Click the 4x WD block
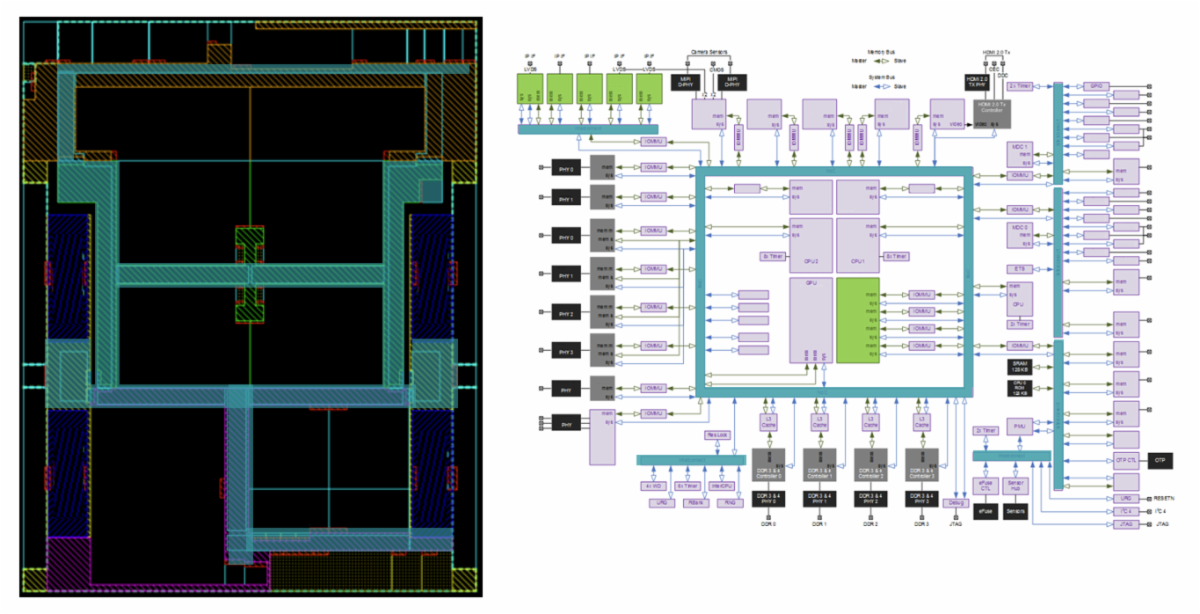 (x=651, y=486)
